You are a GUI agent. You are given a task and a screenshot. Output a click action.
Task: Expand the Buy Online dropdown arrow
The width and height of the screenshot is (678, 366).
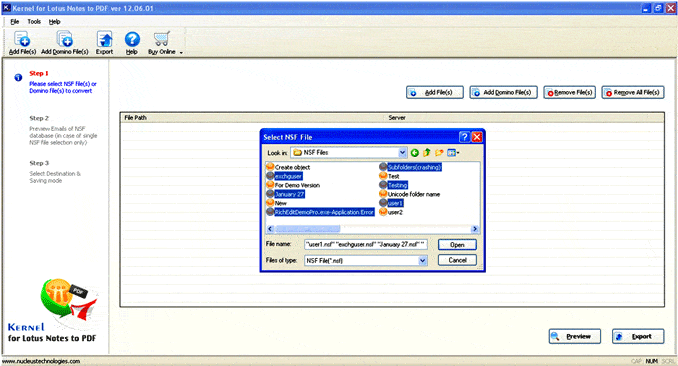point(181,53)
